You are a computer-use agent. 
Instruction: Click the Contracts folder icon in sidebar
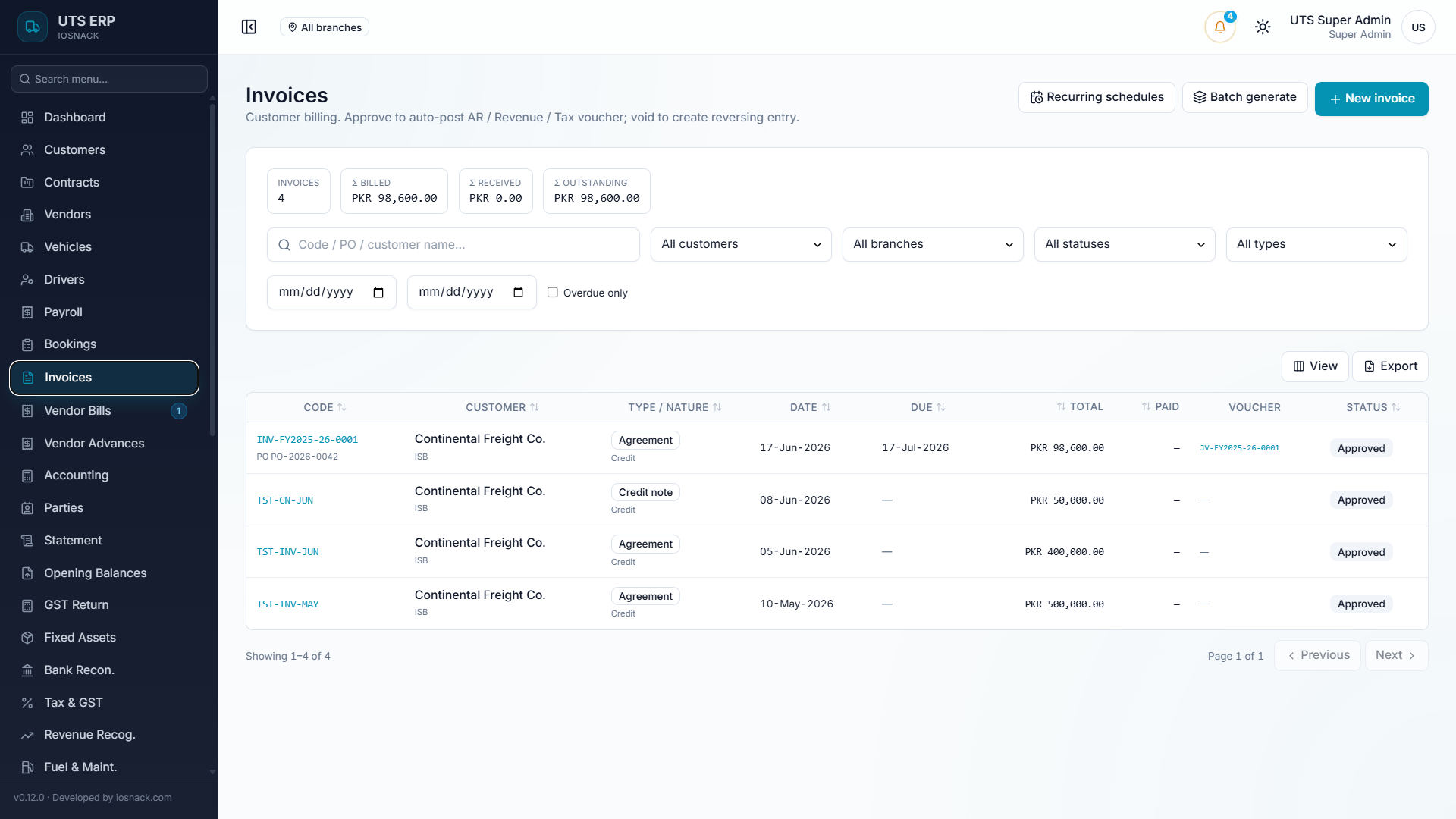(27, 183)
